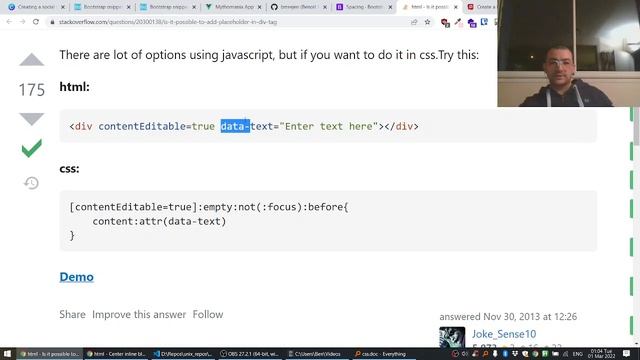
Task: Close the Mythomania App tab
Action: tap(259, 7)
